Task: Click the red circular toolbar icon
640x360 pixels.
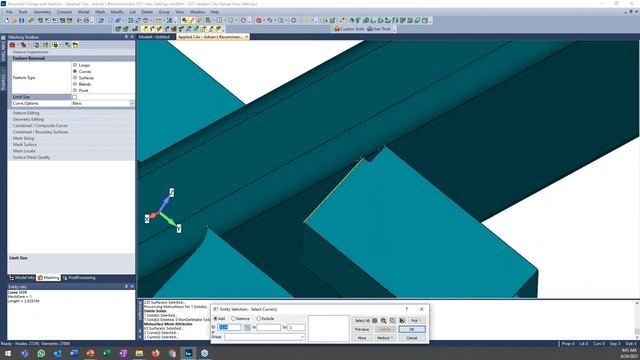Action: click(x=258, y=20)
